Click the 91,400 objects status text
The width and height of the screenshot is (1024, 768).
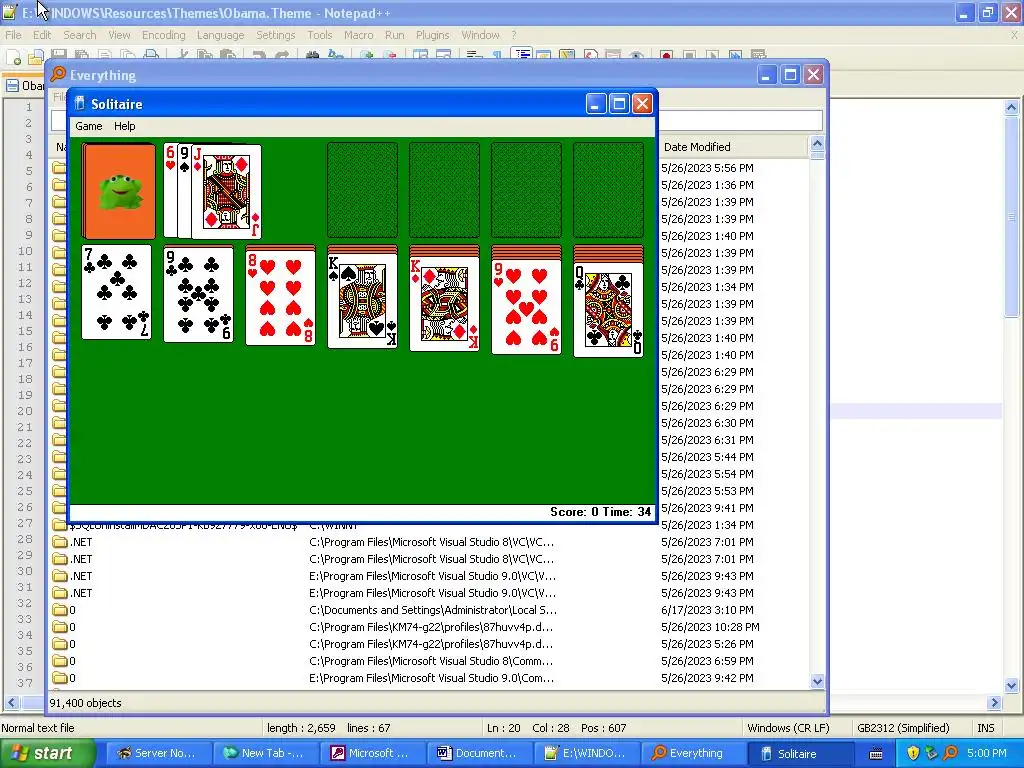tap(86, 703)
